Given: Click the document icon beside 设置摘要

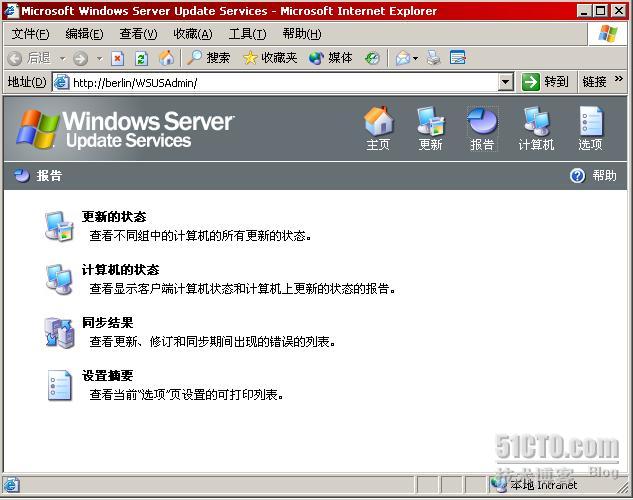Looking at the screenshot, I should point(59,385).
